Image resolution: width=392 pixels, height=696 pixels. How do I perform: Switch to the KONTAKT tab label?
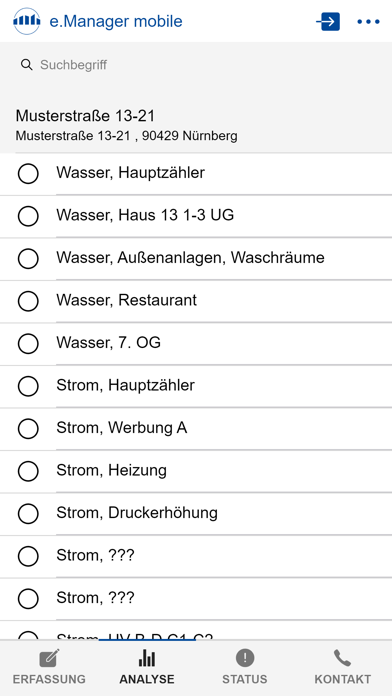(x=342, y=679)
